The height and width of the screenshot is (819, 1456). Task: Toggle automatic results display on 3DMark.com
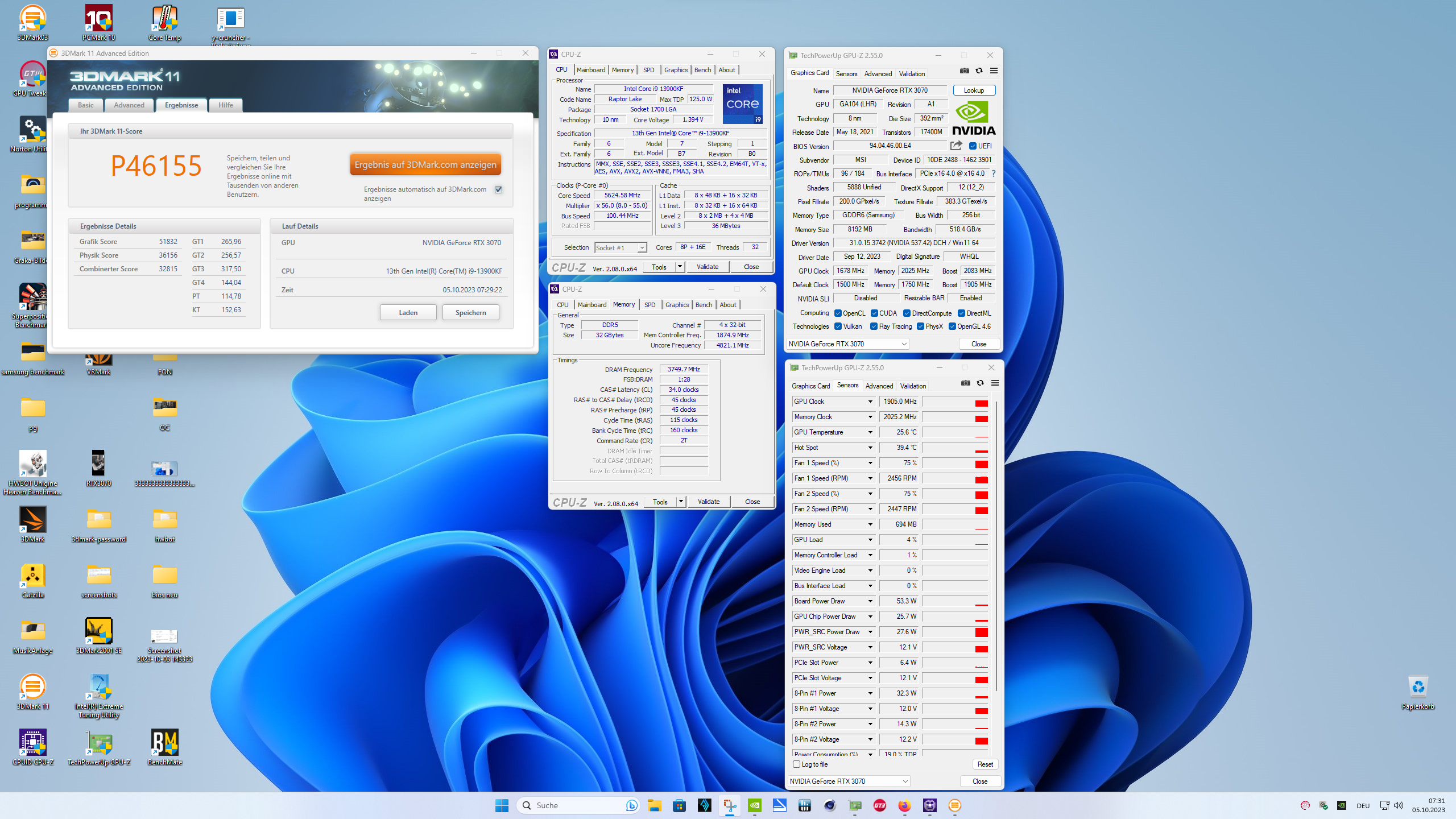coord(499,189)
